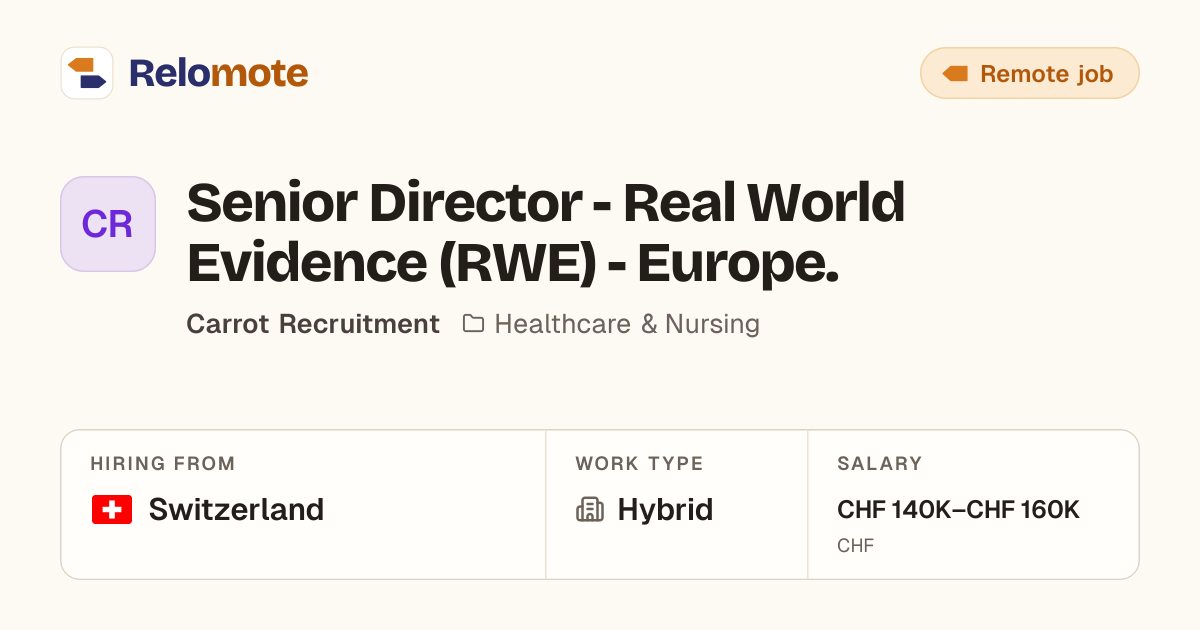Click the Switzerland flag icon
Viewport: 1200px width, 630px height.
[x=112, y=510]
